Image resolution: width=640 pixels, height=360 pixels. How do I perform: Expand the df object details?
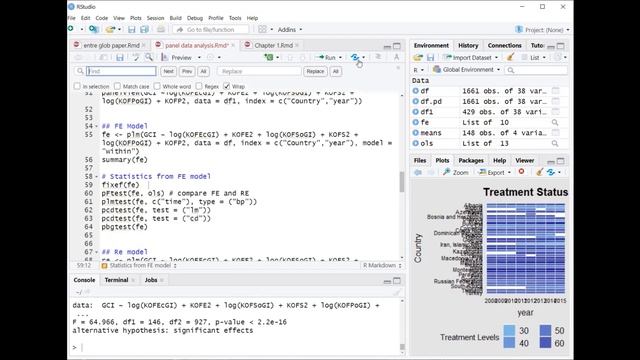416,91
